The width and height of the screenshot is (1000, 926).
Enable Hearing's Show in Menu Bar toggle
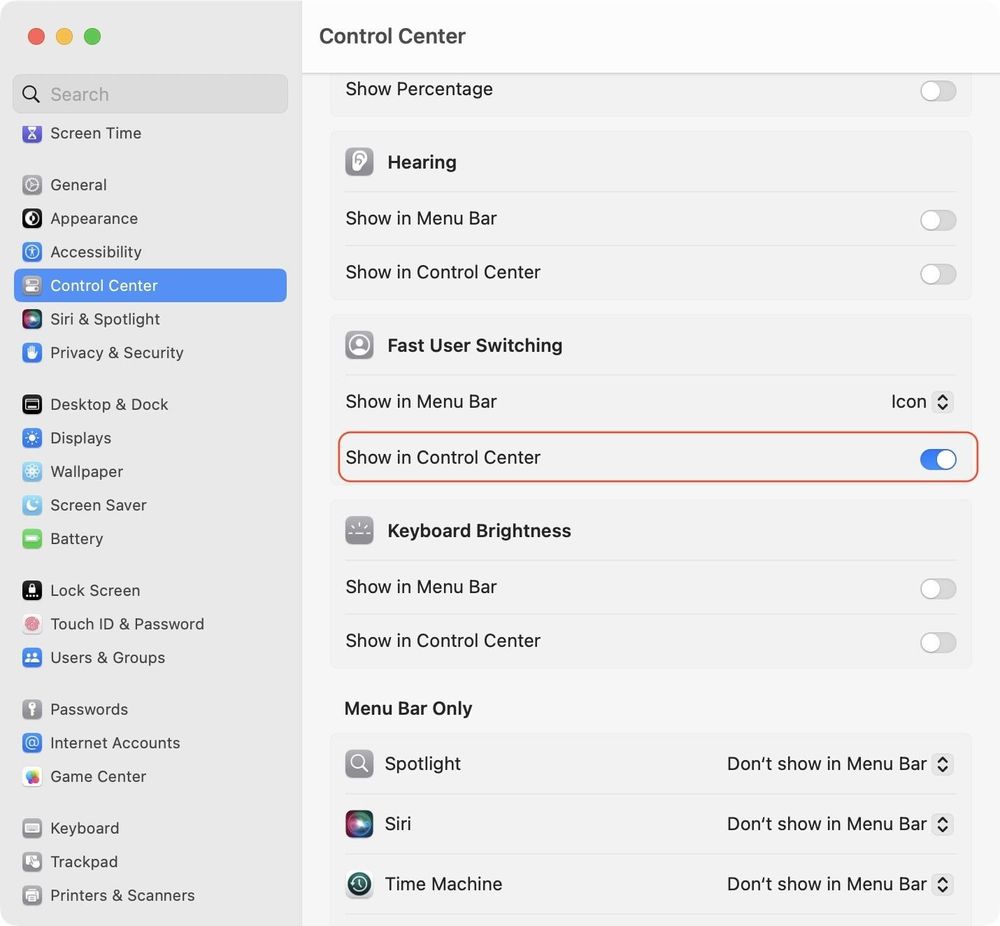(937, 220)
